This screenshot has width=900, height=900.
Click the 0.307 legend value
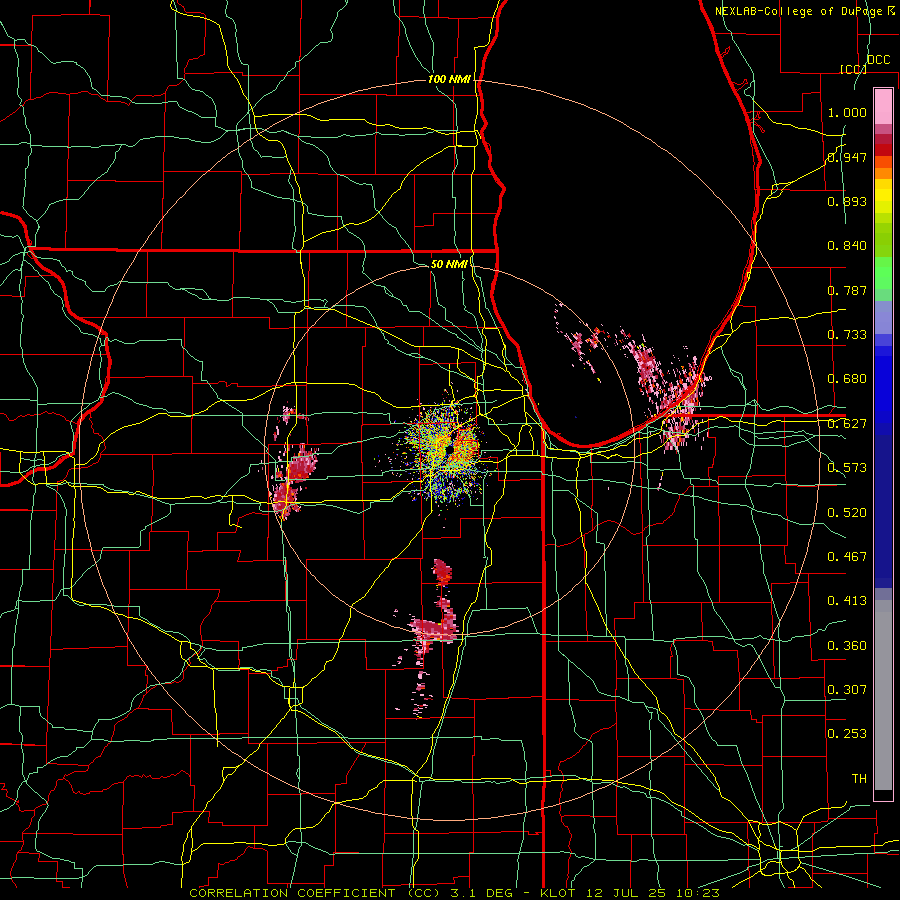tap(847, 689)
